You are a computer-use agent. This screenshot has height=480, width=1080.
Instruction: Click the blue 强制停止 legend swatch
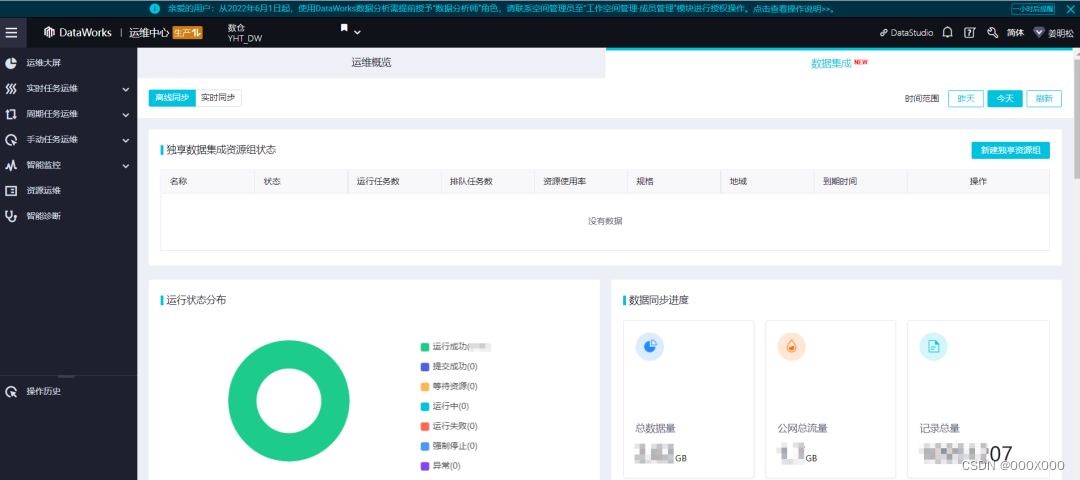424,446
